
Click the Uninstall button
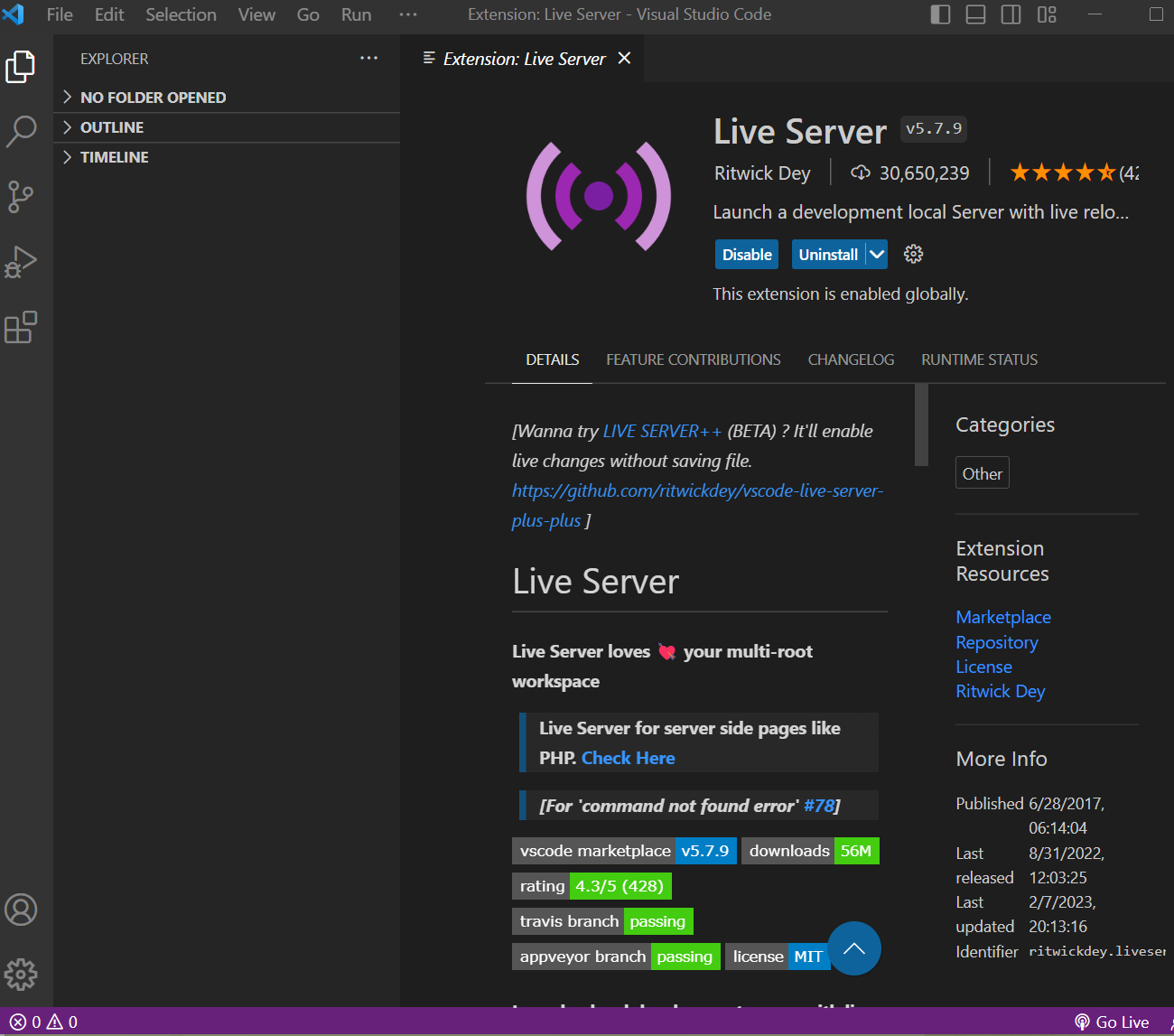click(x=828, y=255)
